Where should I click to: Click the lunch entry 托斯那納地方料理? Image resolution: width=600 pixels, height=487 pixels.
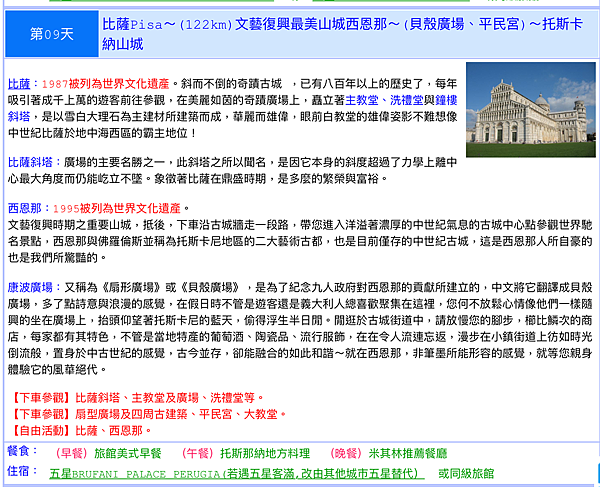(x=265, y=453)
